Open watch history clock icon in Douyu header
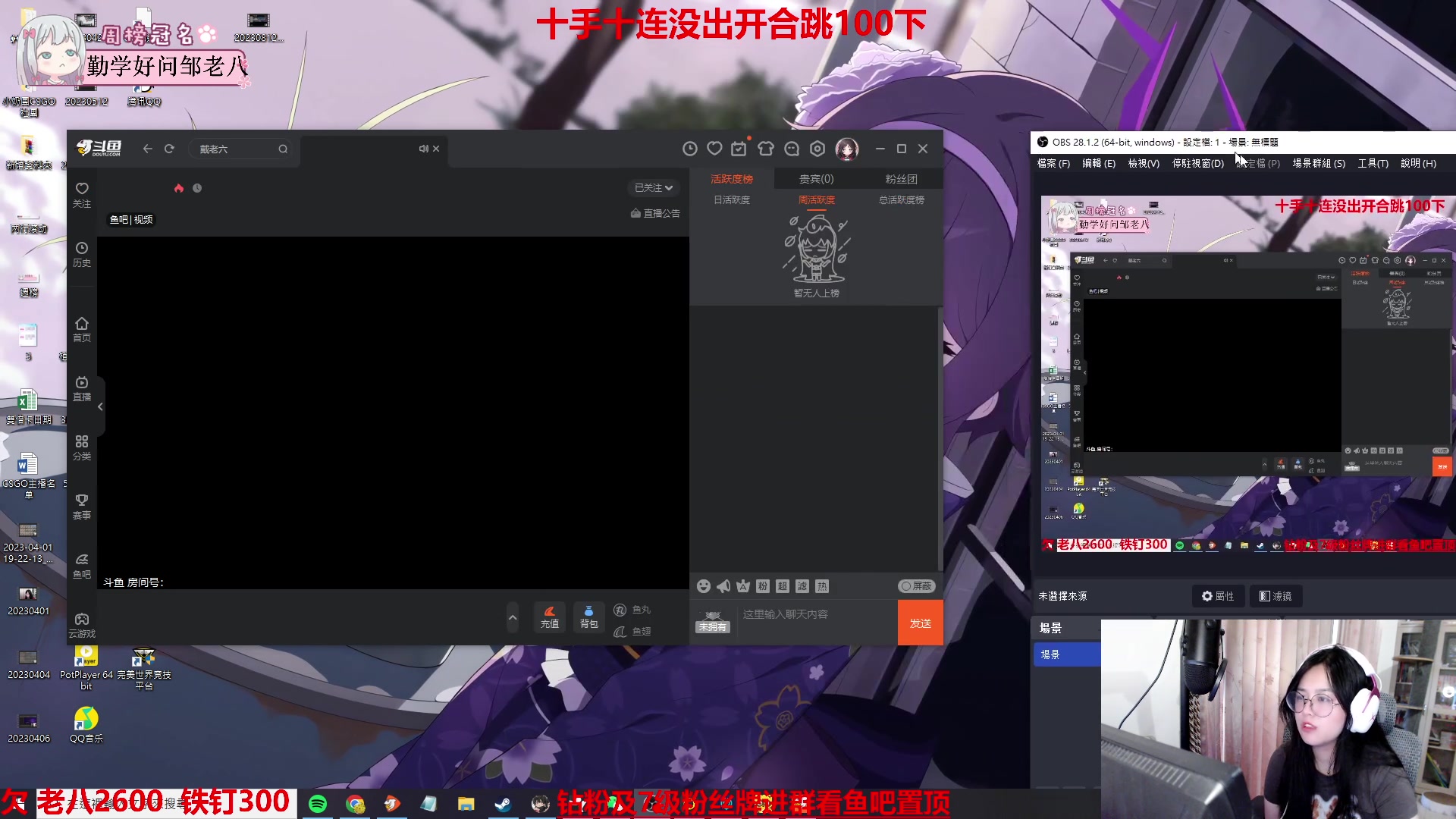This screenshot has width=1456, height=819. click(x=689, y=149)
